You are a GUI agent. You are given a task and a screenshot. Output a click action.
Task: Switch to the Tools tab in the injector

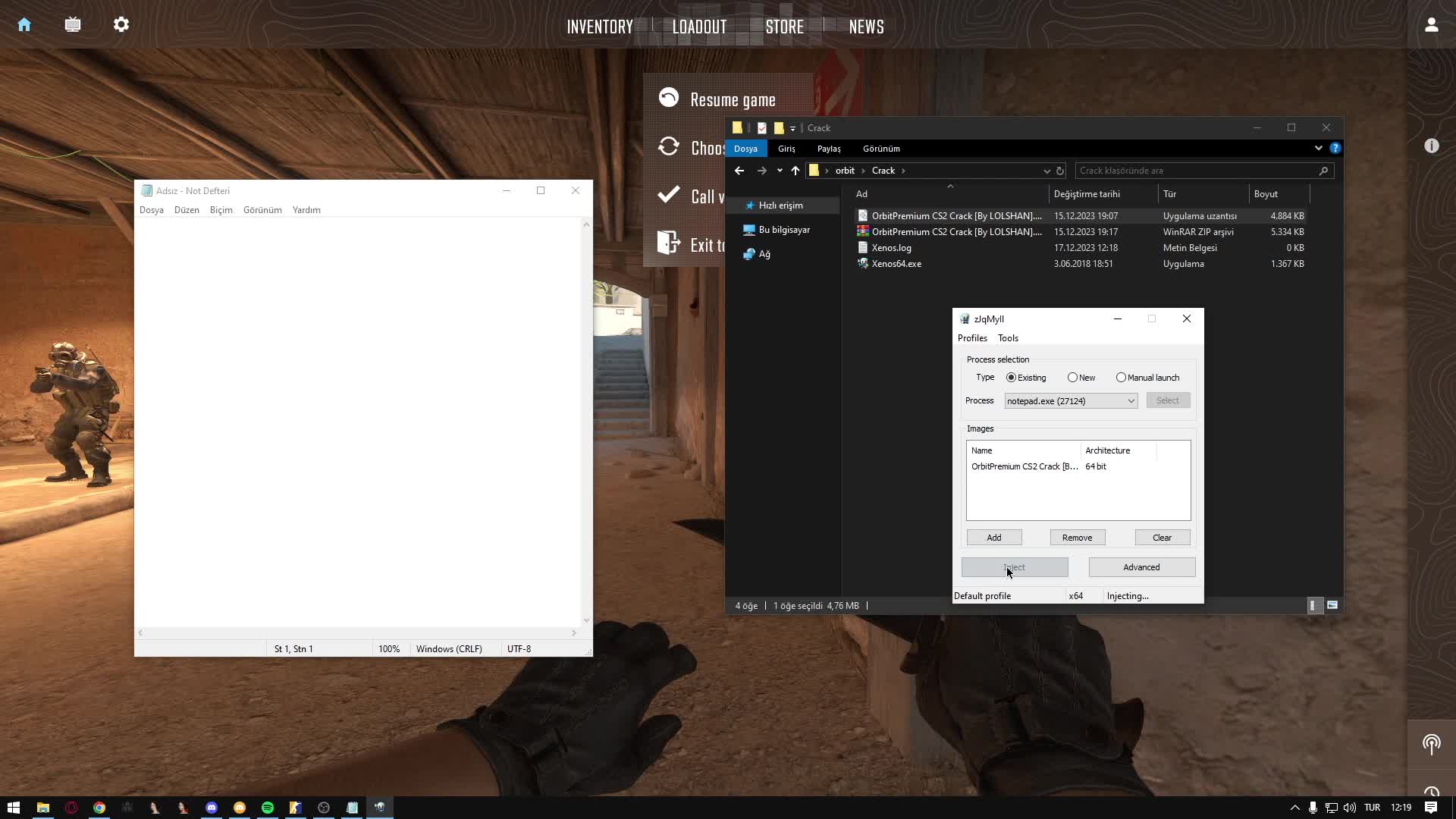pyautogui.click(x=1008, y=338)
